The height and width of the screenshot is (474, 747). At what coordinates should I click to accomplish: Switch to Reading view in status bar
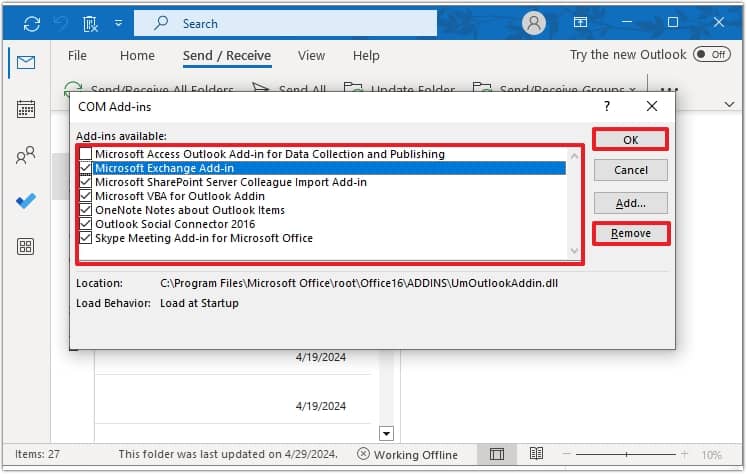point(536,454)
